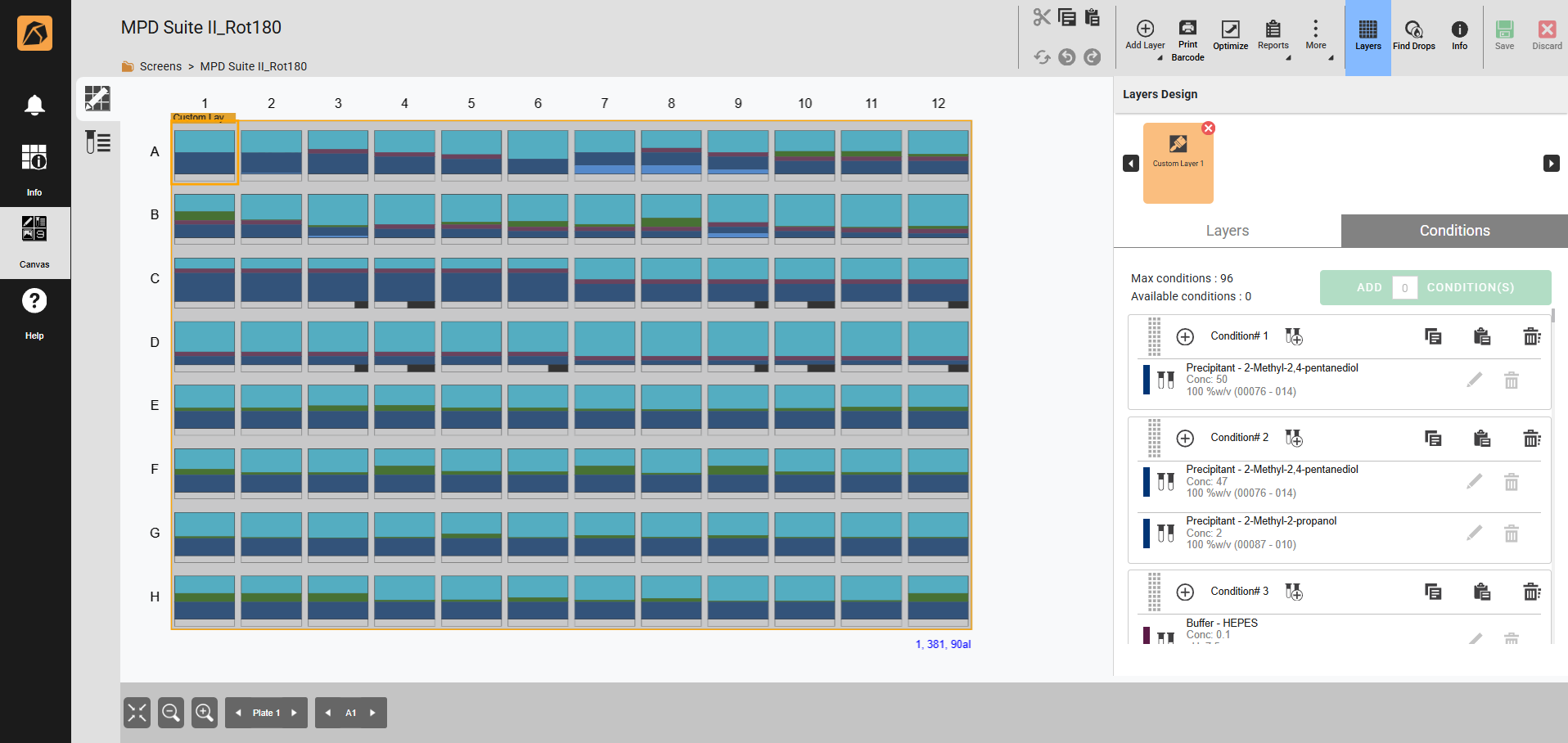
Task: Go to next plate arrow
Action: 295,713
